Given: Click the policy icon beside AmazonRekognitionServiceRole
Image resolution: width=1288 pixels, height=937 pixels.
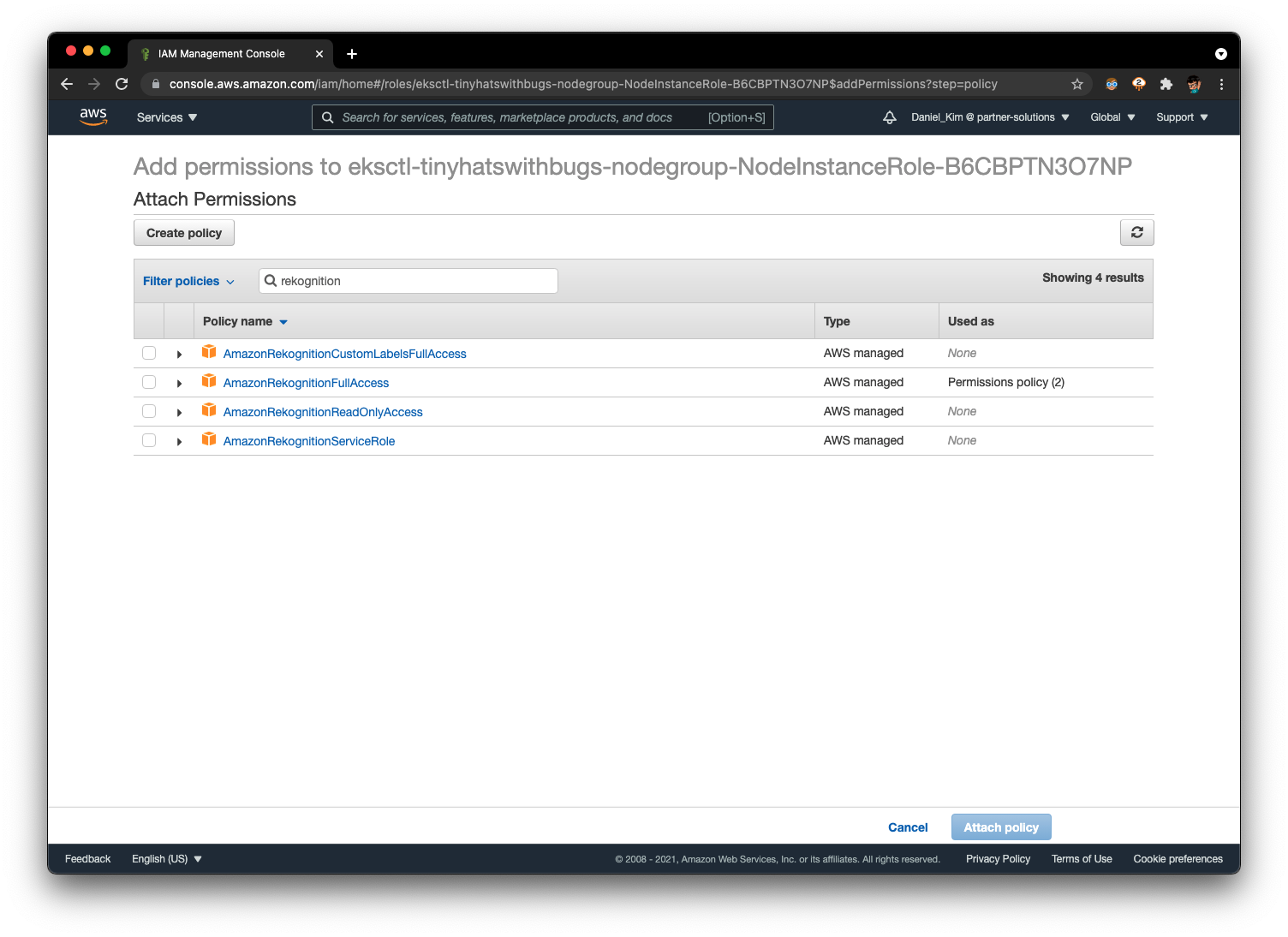Looking at the screenshot, I should [x=209, y=439].
